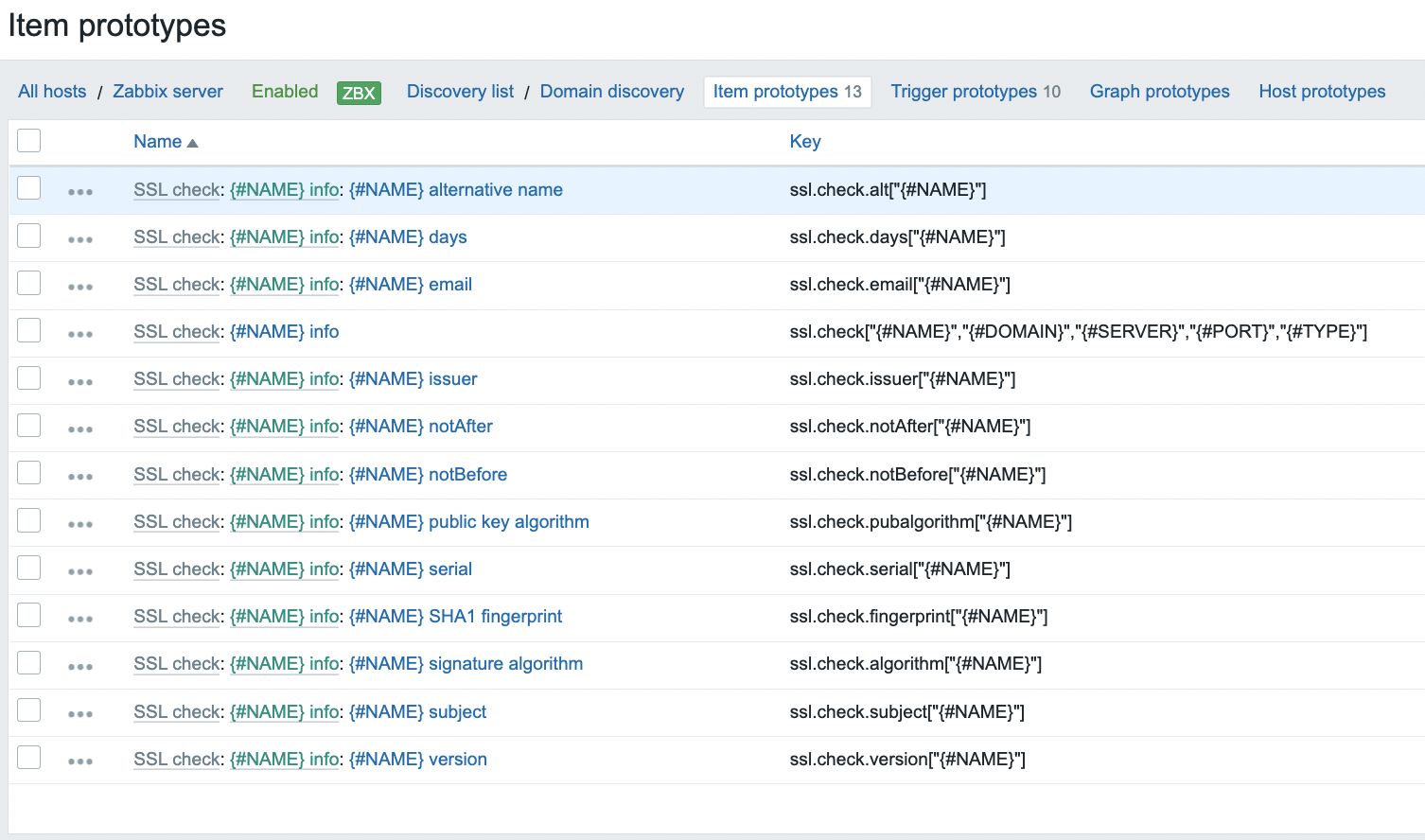Open three-dot menu for days item row
1425x840 pixels.
(x=80, y=239)
